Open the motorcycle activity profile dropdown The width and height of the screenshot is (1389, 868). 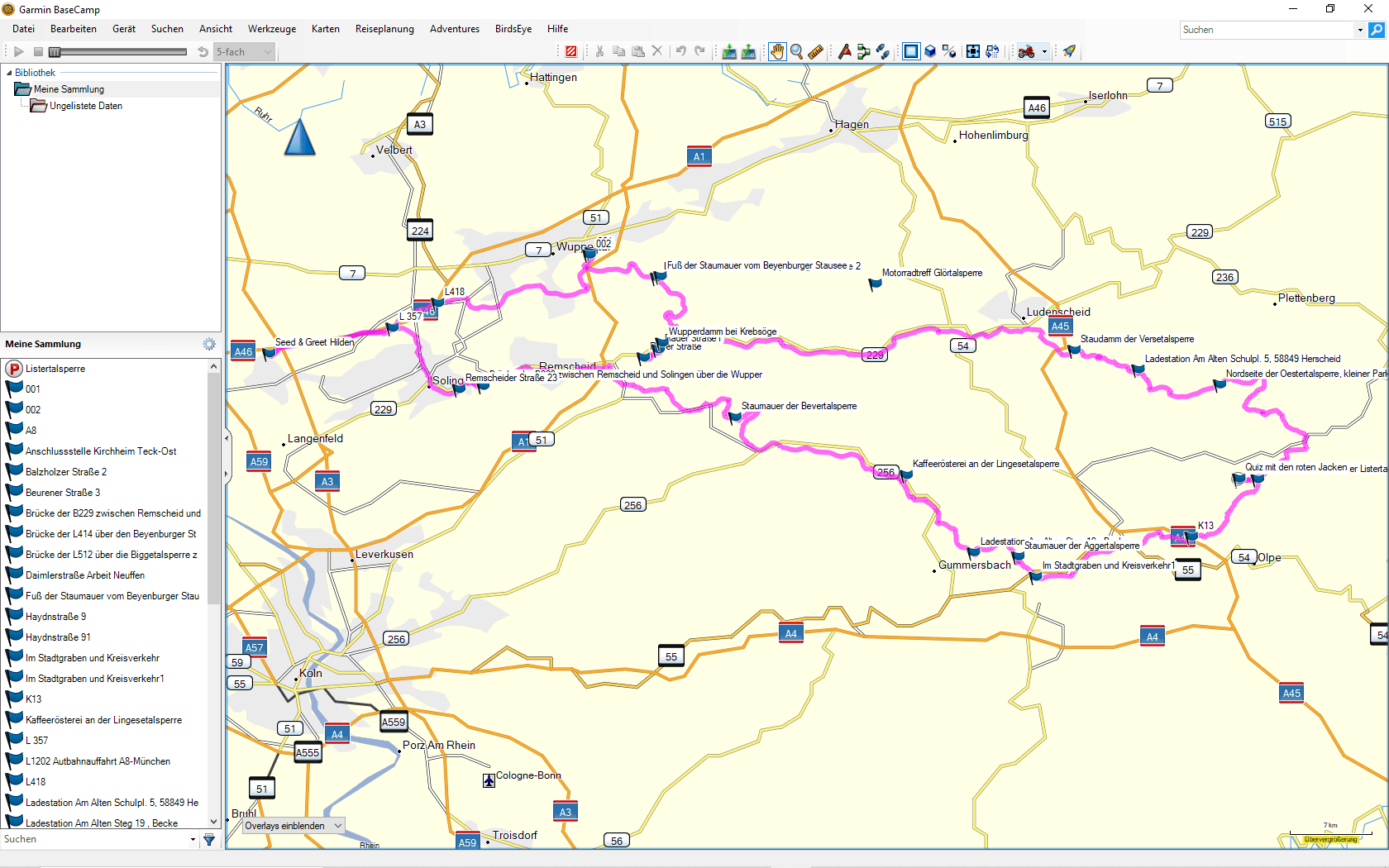1044,52
